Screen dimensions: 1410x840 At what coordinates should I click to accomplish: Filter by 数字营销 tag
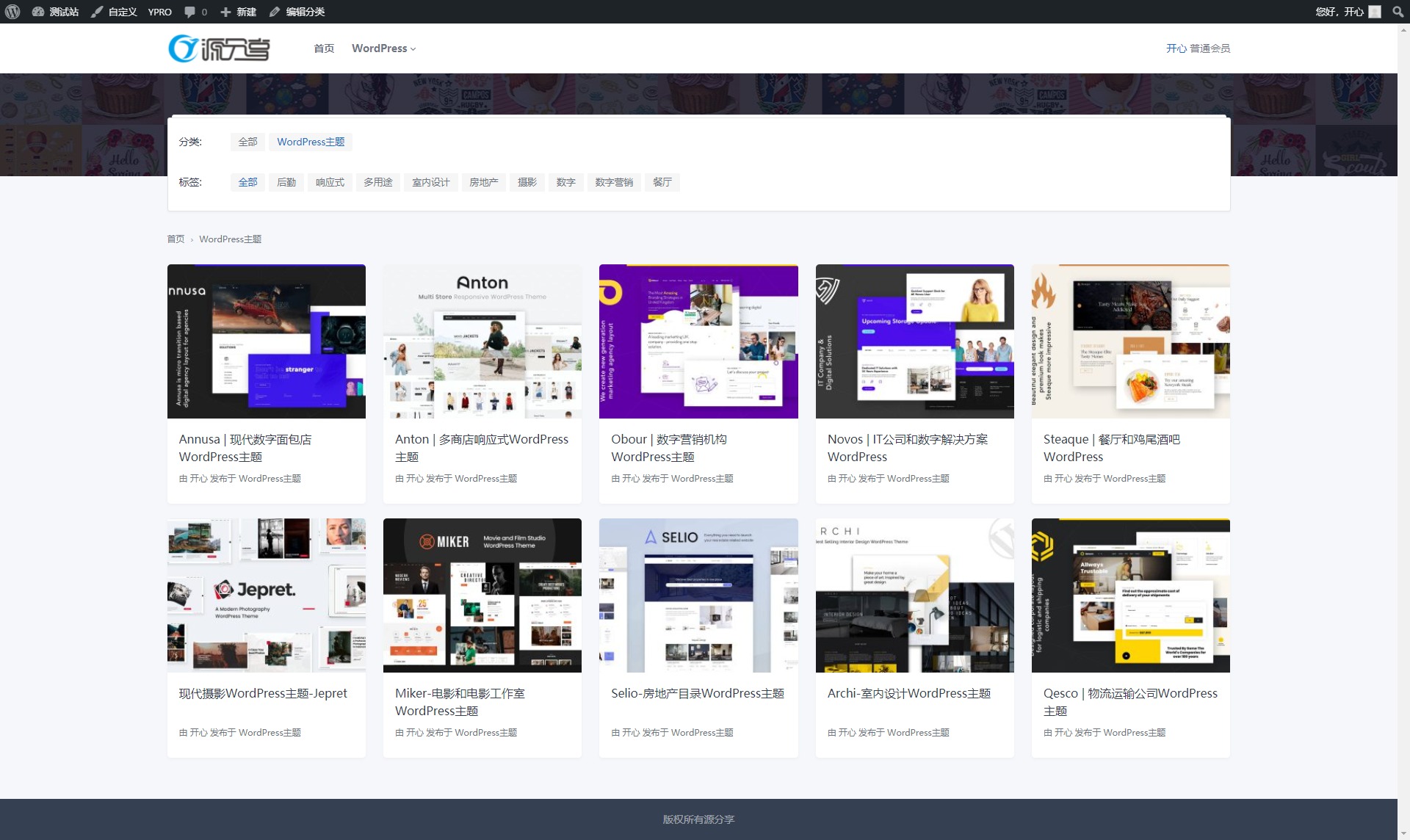(614, 182)
